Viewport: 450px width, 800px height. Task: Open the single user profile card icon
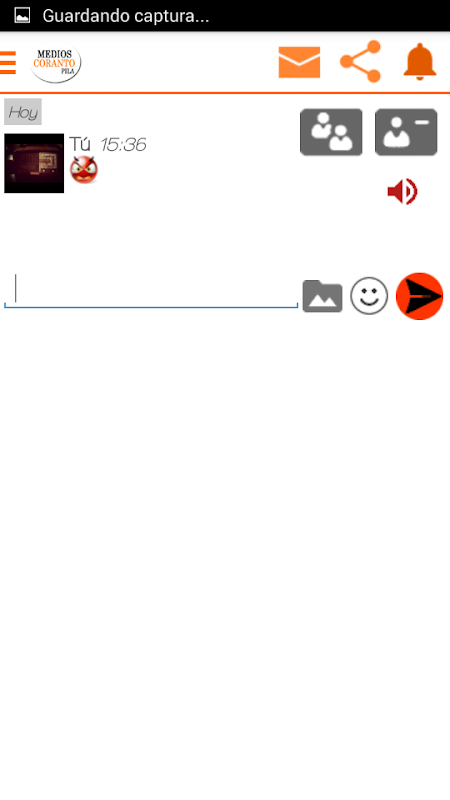click(x=406, y=132)
